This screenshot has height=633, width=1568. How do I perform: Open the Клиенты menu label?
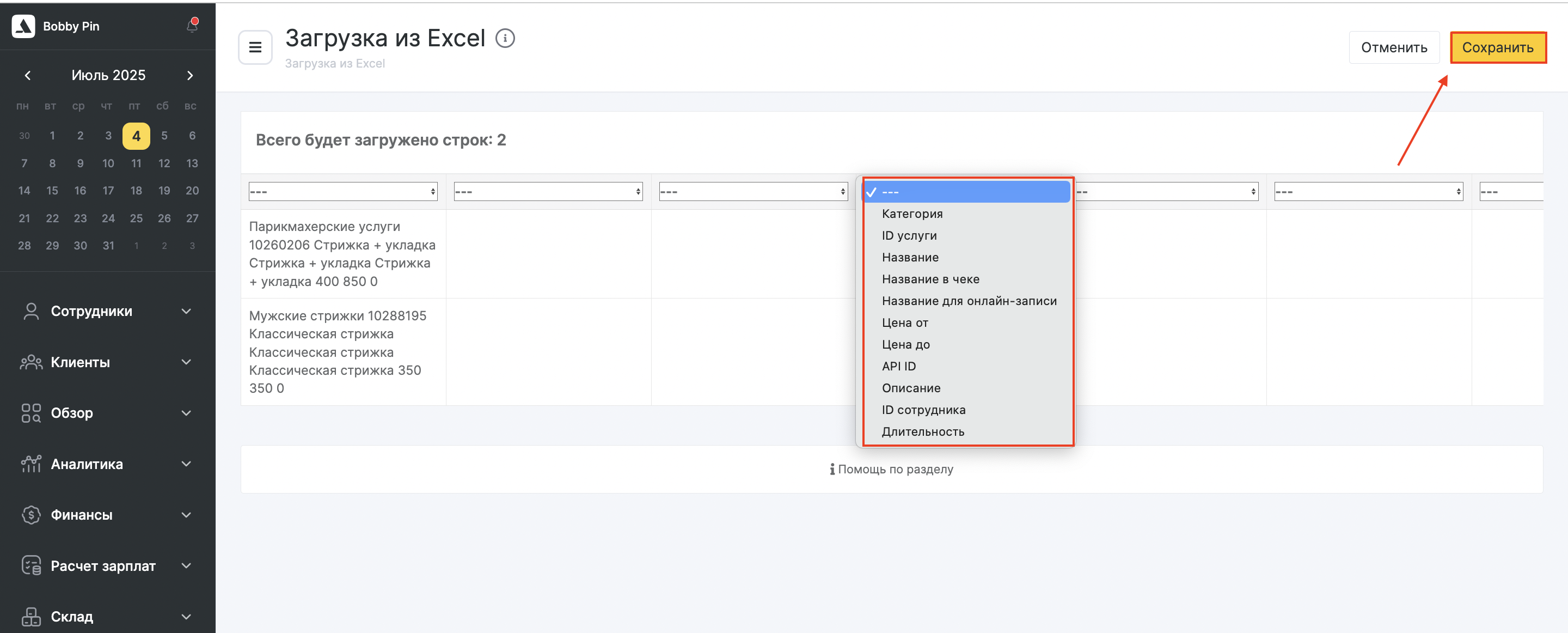coord(81,362)
